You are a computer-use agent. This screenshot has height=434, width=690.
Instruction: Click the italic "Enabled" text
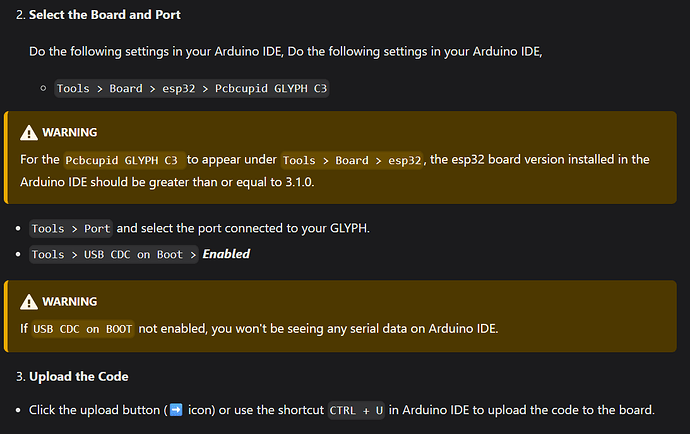[x=226, y=254]
